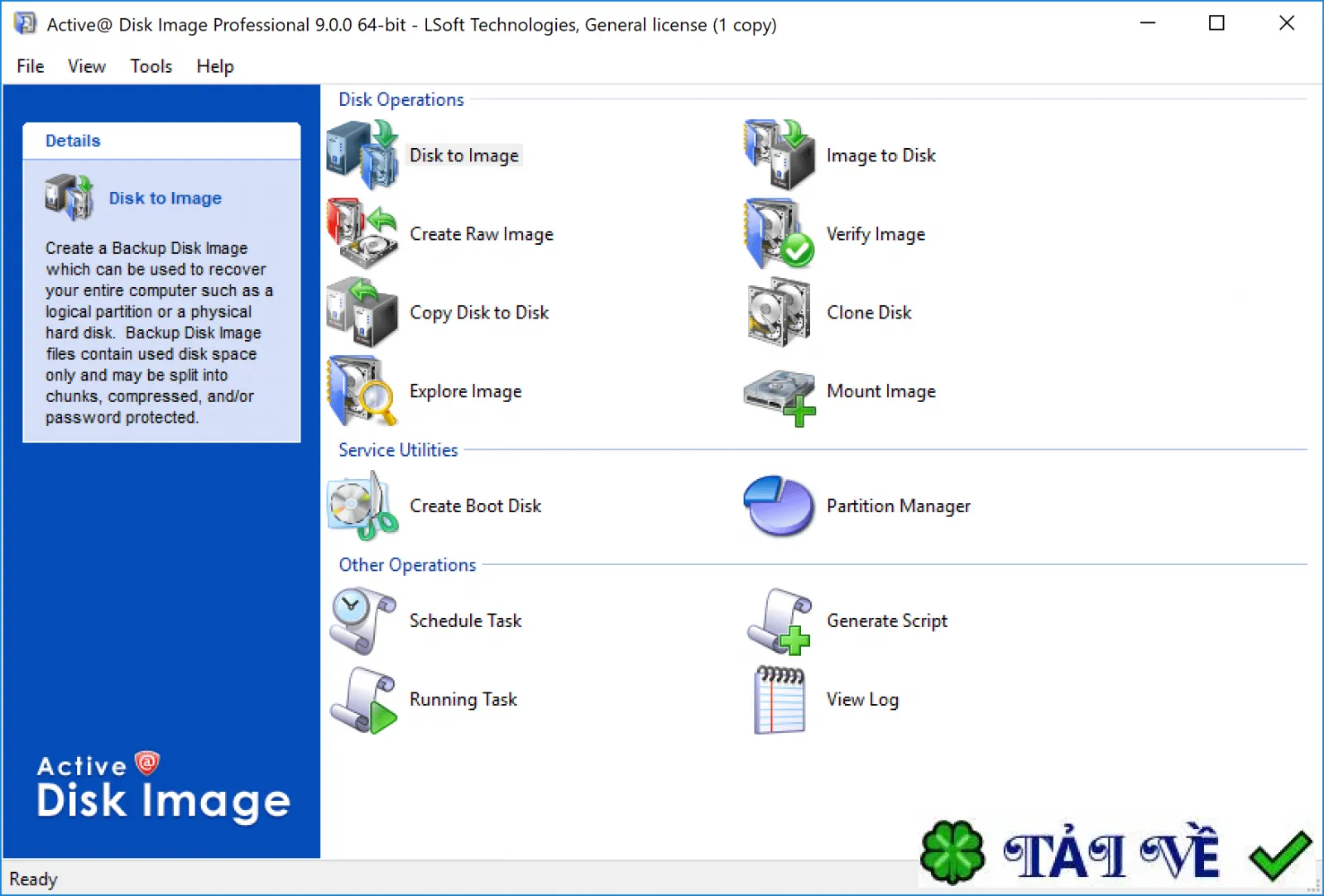Select the Generate Script label
1324x896 pixels.
click(887, 621)
